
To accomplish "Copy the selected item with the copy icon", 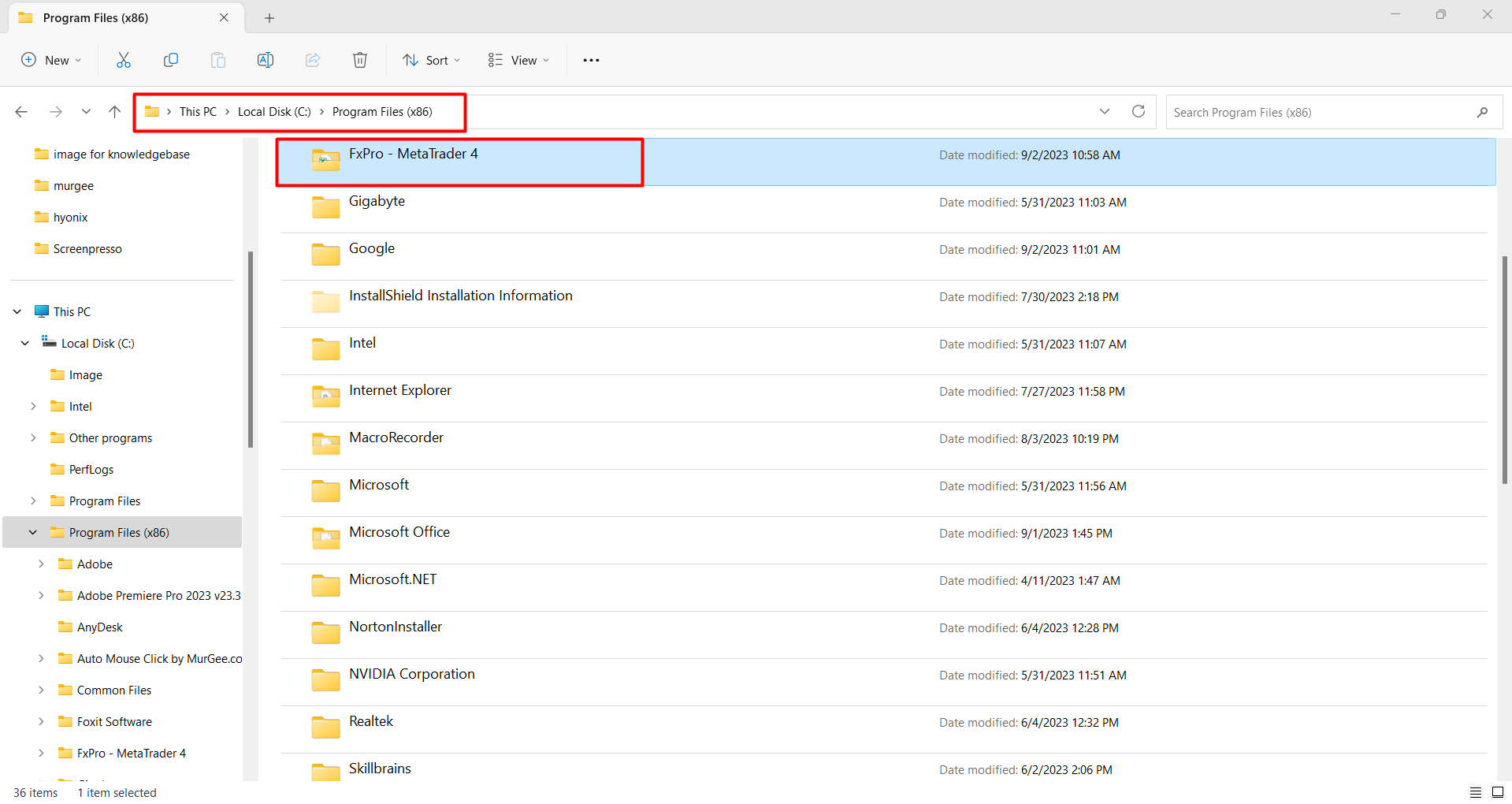I will (170, 59).
